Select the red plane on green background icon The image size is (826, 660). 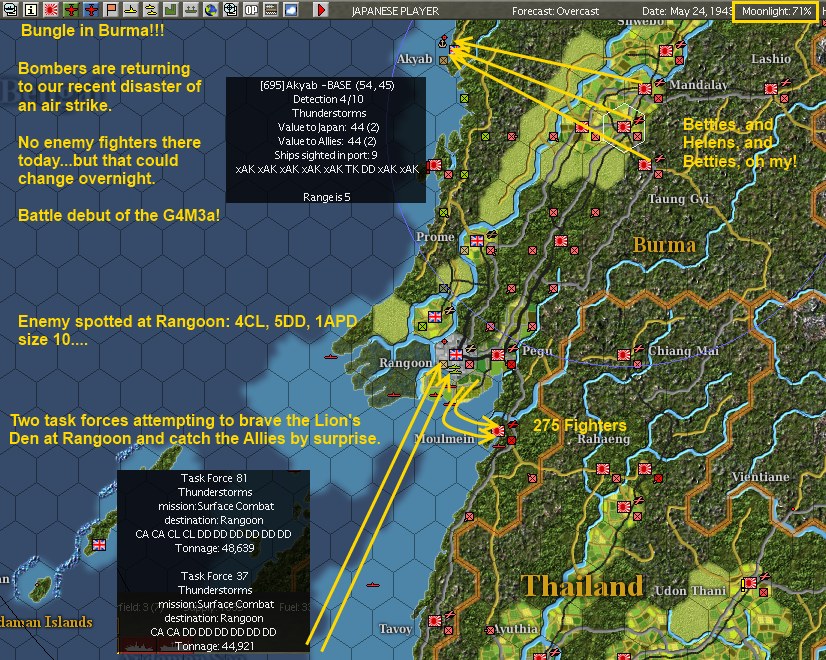(71, 9)
